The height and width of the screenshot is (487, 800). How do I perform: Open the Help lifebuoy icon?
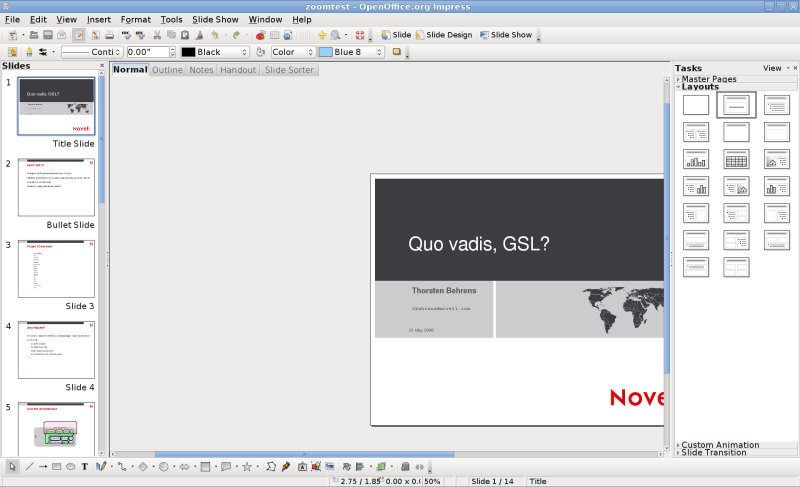click(359, 35)
